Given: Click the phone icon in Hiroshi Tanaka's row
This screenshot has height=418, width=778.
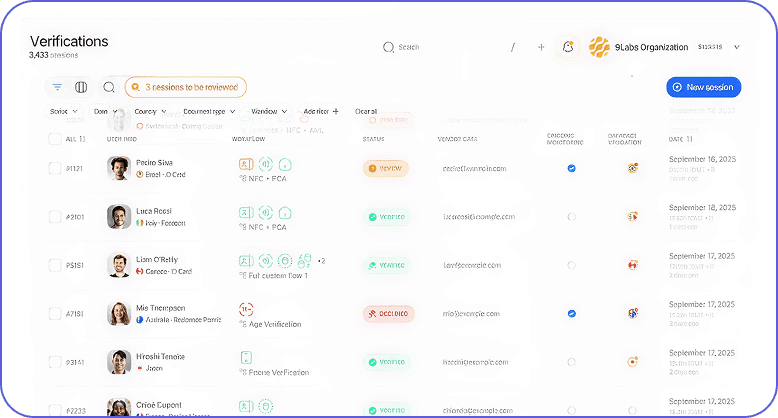Looking at the screenshot, I should tap(246, 357).
